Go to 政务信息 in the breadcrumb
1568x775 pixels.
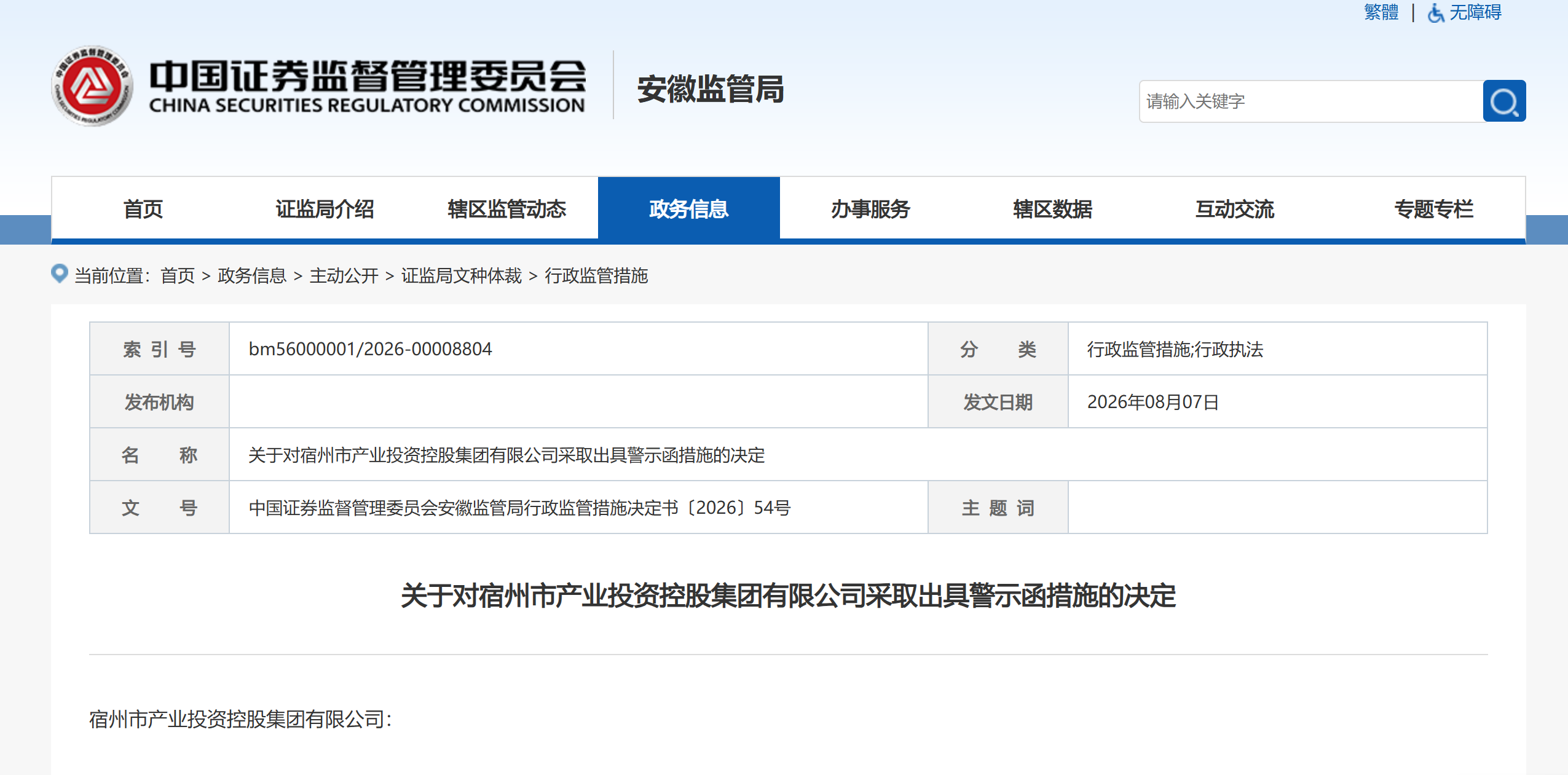point(252,276)
